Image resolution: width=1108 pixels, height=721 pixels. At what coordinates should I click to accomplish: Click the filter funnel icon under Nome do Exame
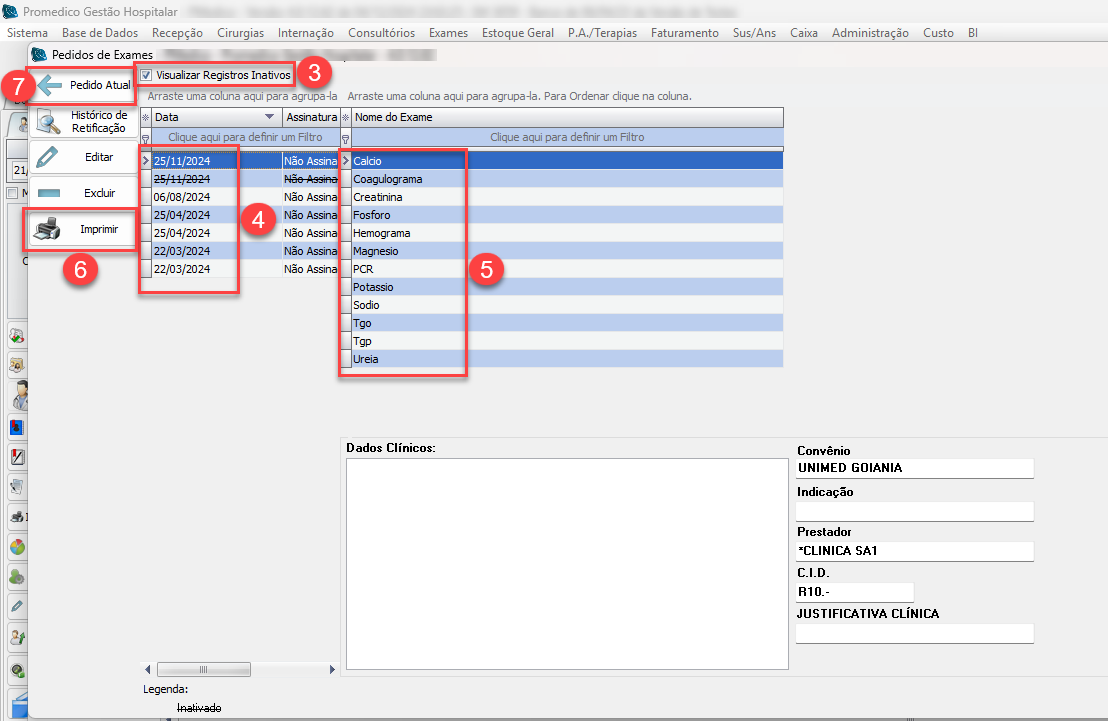point(346,138)
